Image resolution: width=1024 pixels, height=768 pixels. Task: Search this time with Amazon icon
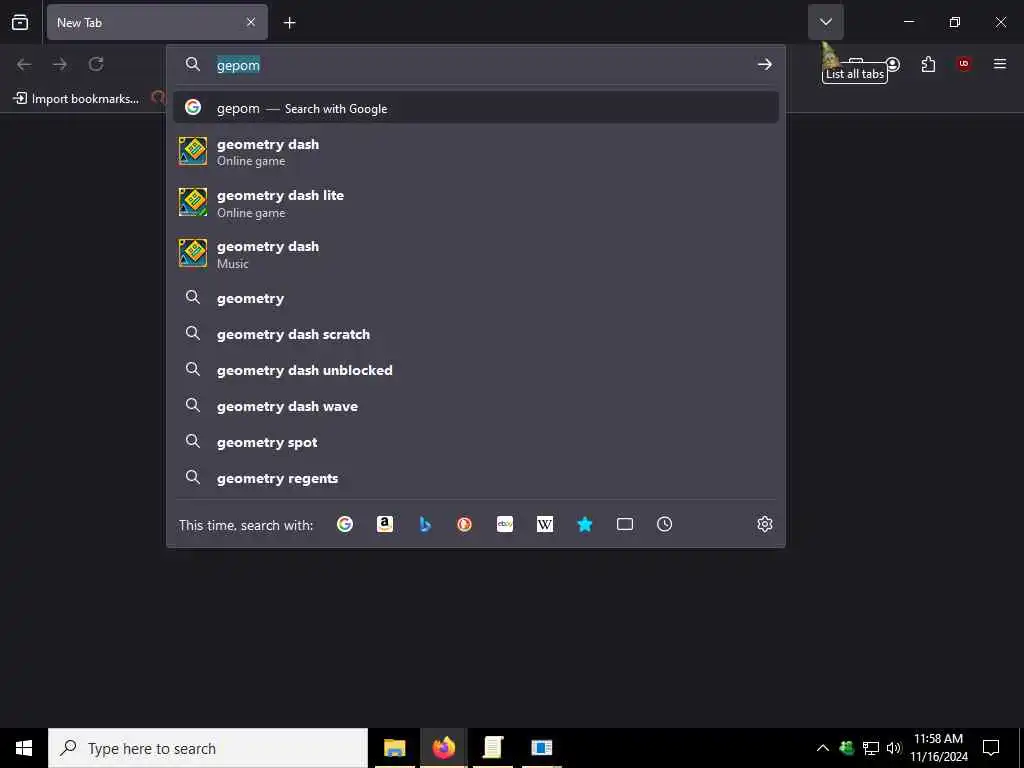click(385, 524)
